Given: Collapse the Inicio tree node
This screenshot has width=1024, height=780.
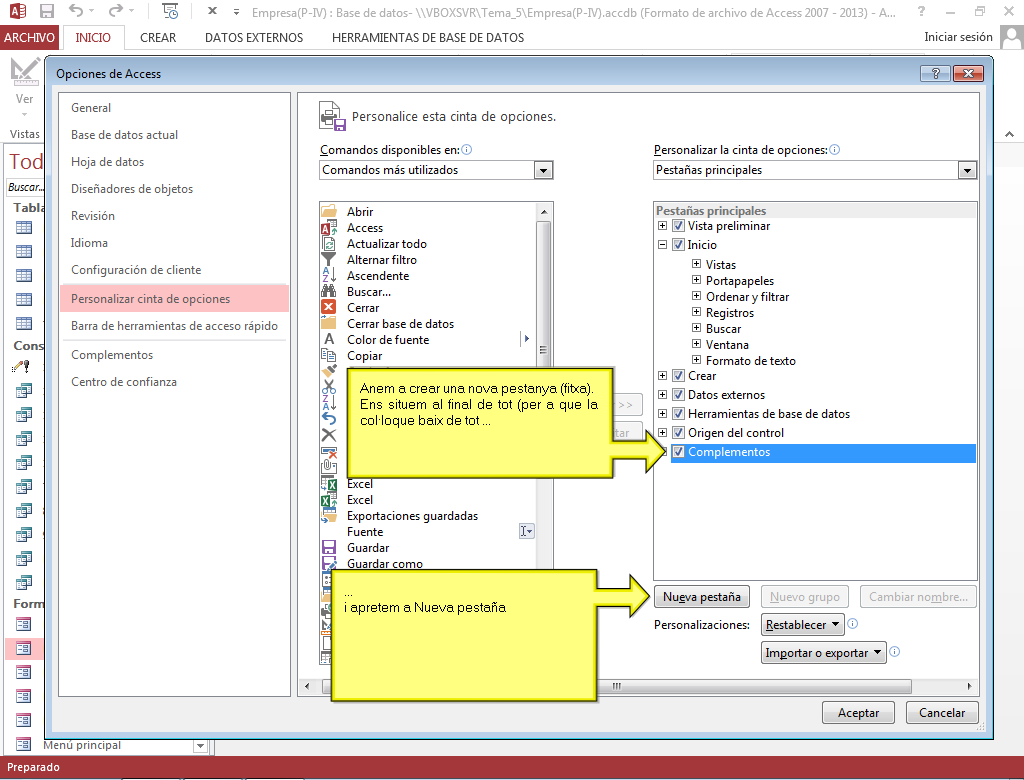Looking at the screenshot, I should pyautogui.click(x=662, y=245).
